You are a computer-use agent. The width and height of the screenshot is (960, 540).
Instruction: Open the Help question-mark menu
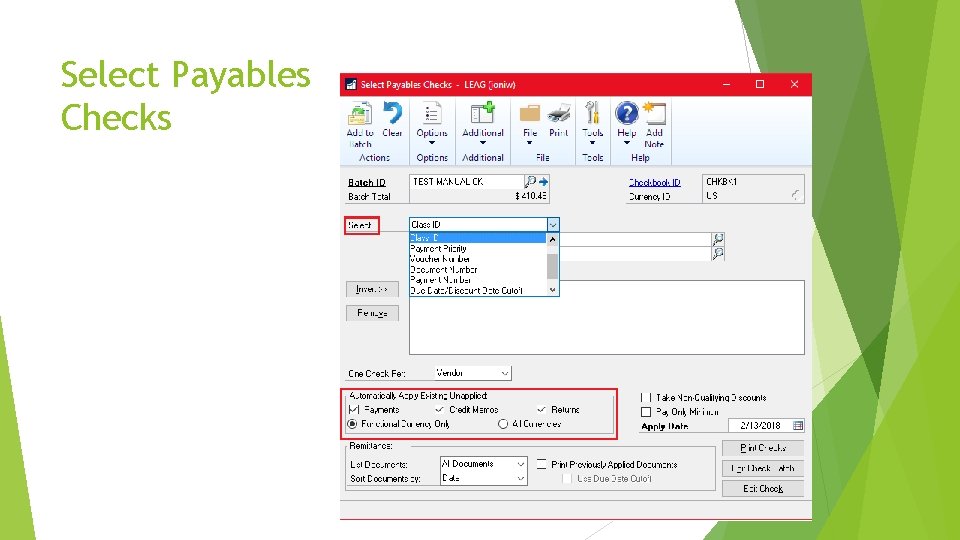point(626,122)
